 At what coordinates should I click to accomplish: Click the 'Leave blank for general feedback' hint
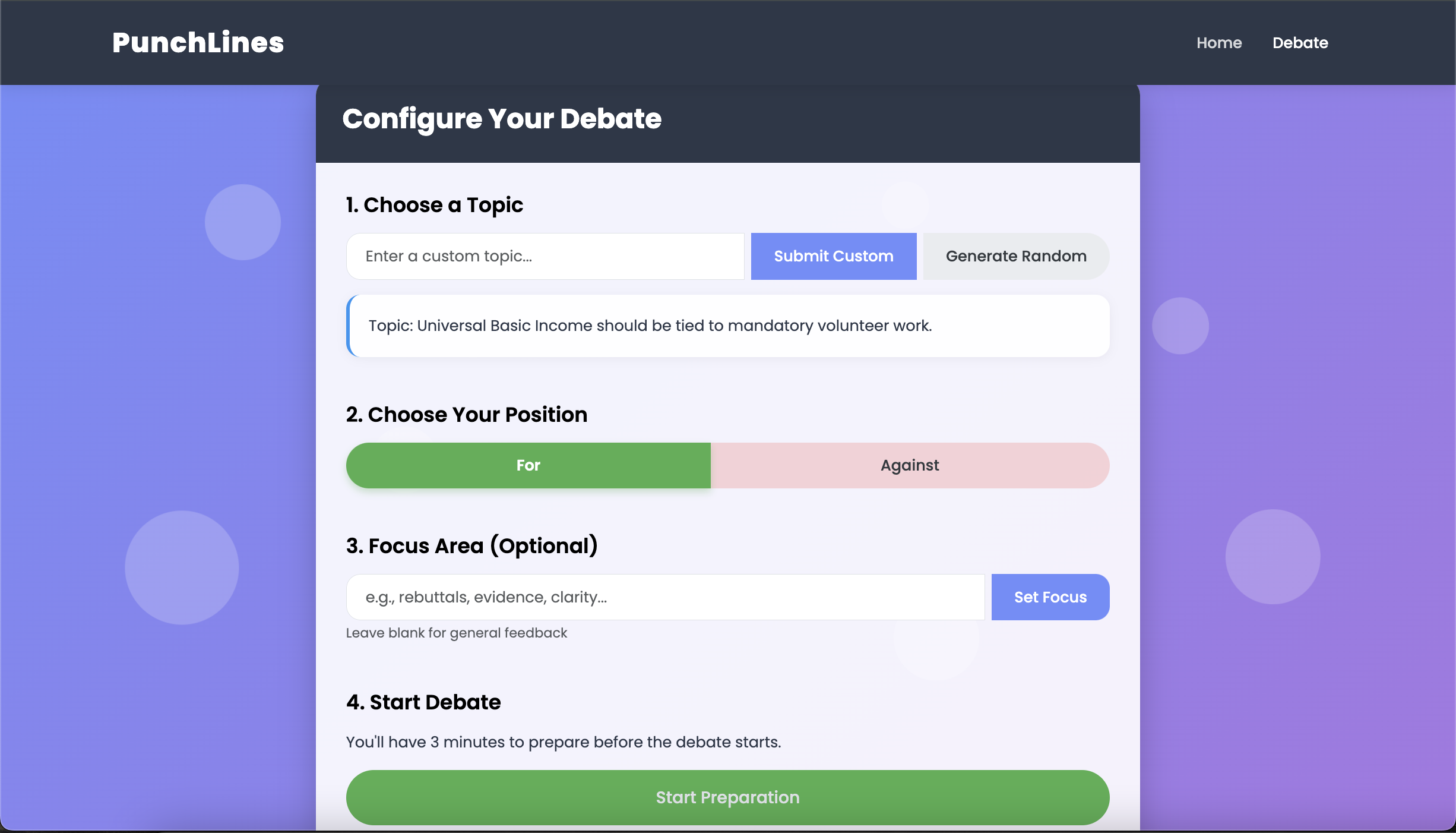point(457,633)
